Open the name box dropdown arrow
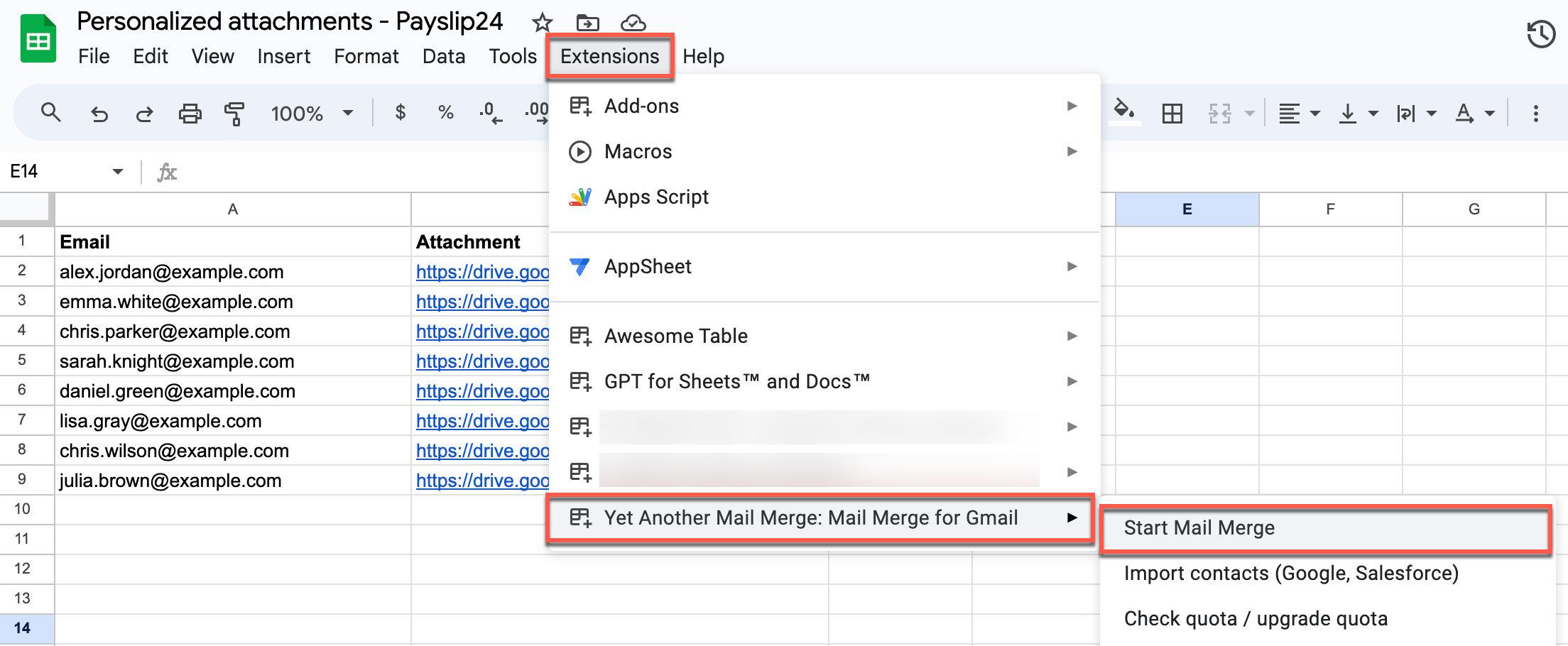 coord(117,171)
